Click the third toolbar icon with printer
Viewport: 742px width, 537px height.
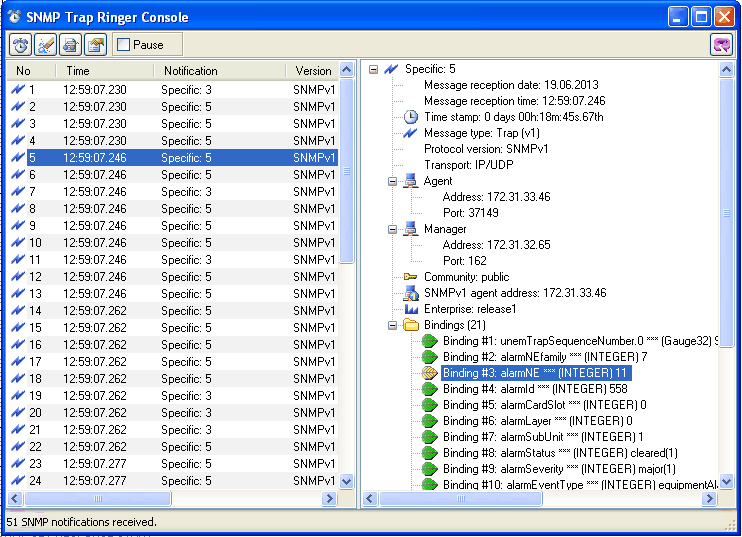pyautogui.click(x=70, y=44)
